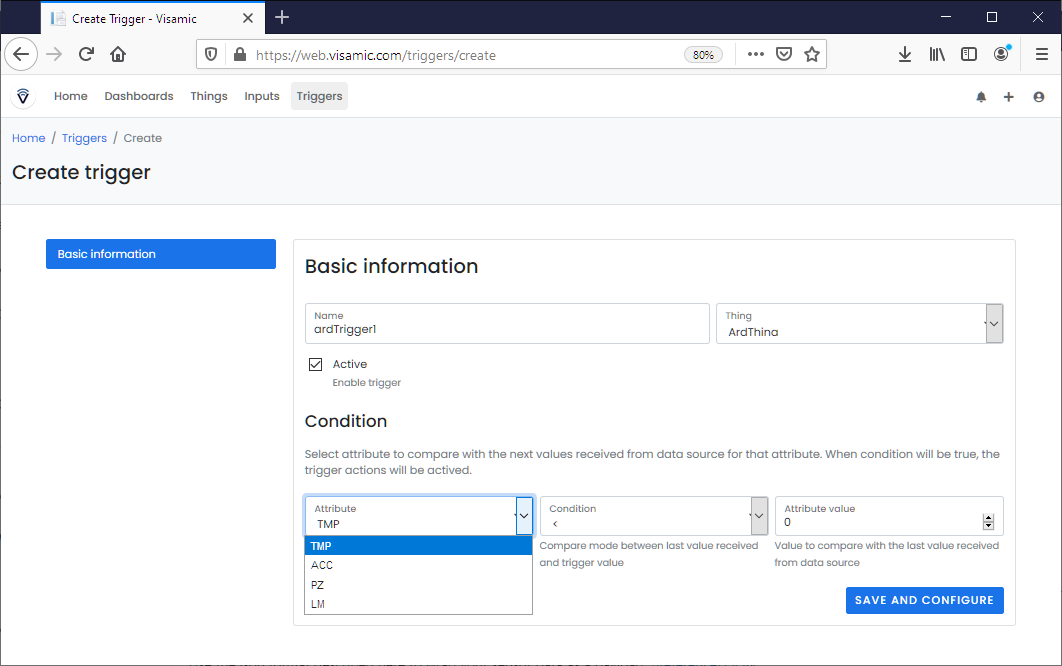Collapse the Attribute dropdown arrow

click(x=524, y=516)
